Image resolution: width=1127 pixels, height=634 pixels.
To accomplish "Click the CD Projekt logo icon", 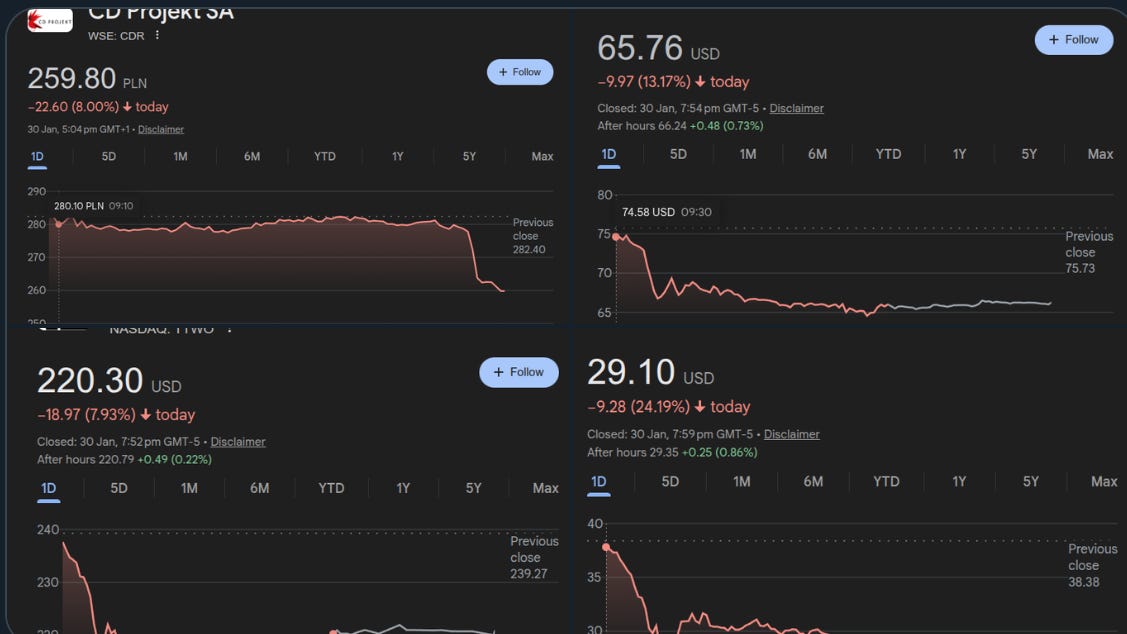I will (50, 21).
